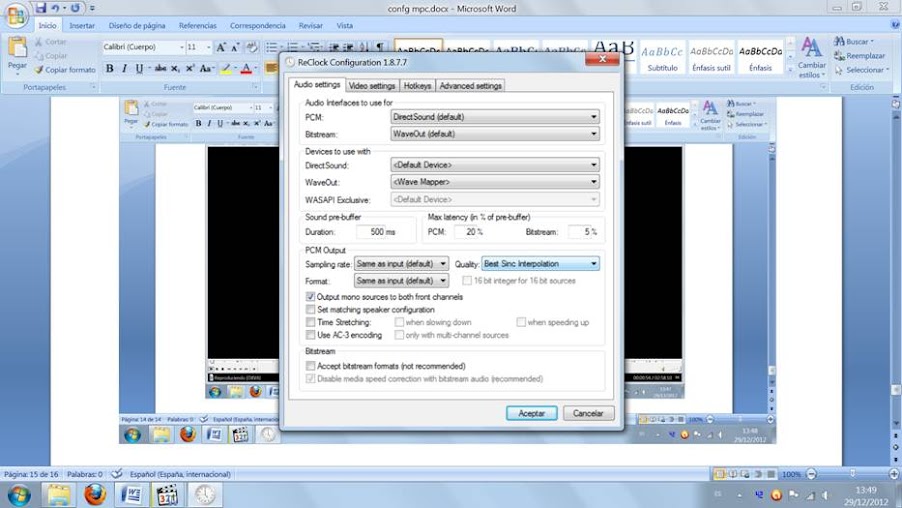Viewport: 902px width, 508px height.
Task: Open the Sampling rate dropdown
Action: (x=401, y=263)
